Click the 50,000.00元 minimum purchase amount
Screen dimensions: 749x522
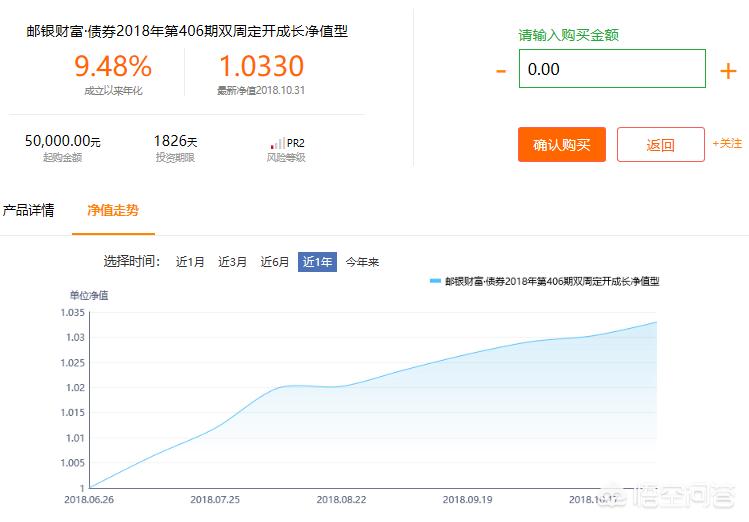(63, 141)
